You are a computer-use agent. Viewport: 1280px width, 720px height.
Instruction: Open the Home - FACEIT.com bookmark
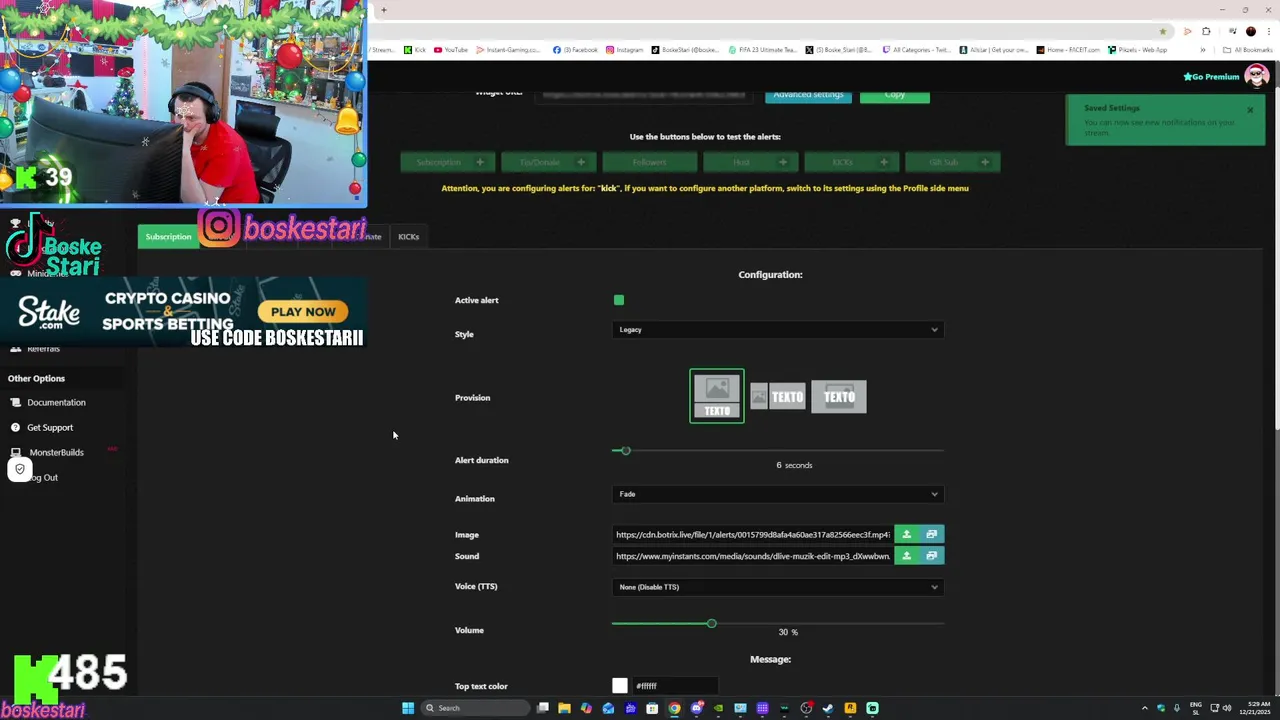[1068, 49]
